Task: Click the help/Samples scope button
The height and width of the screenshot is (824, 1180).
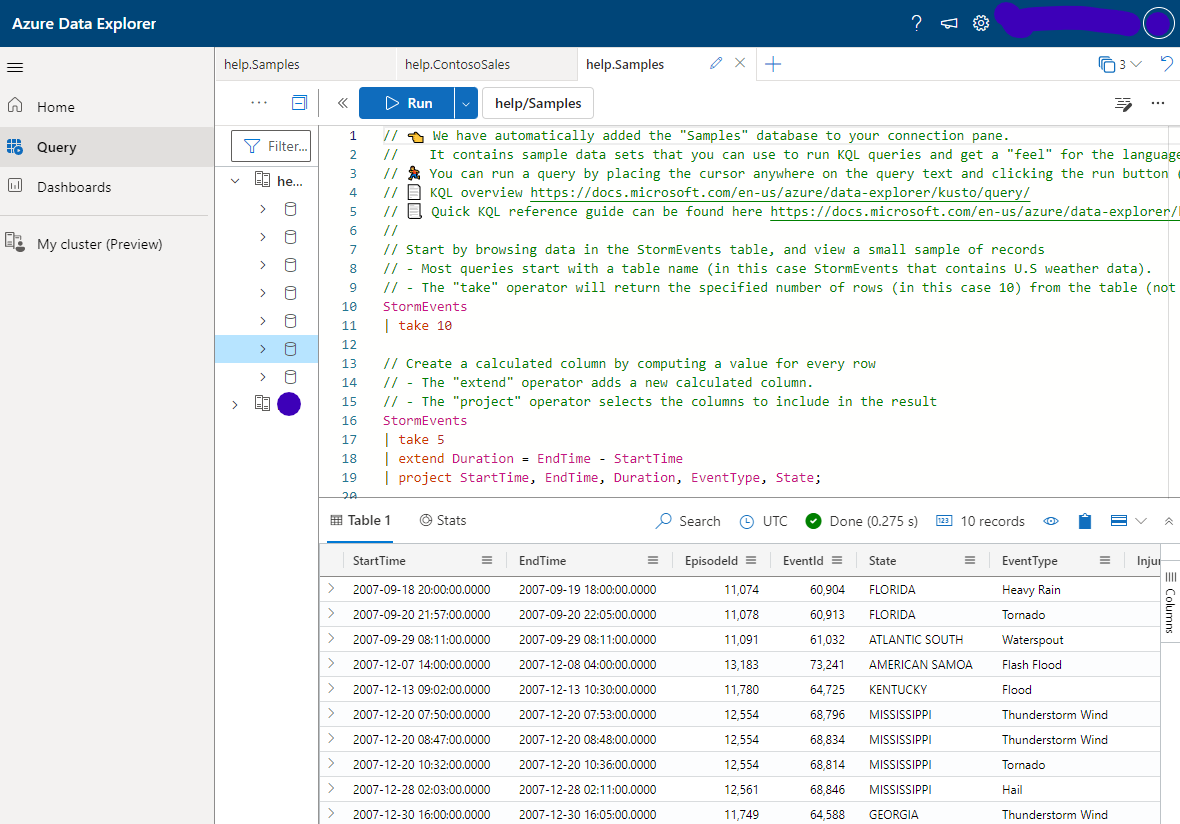Action: (538, 103)
